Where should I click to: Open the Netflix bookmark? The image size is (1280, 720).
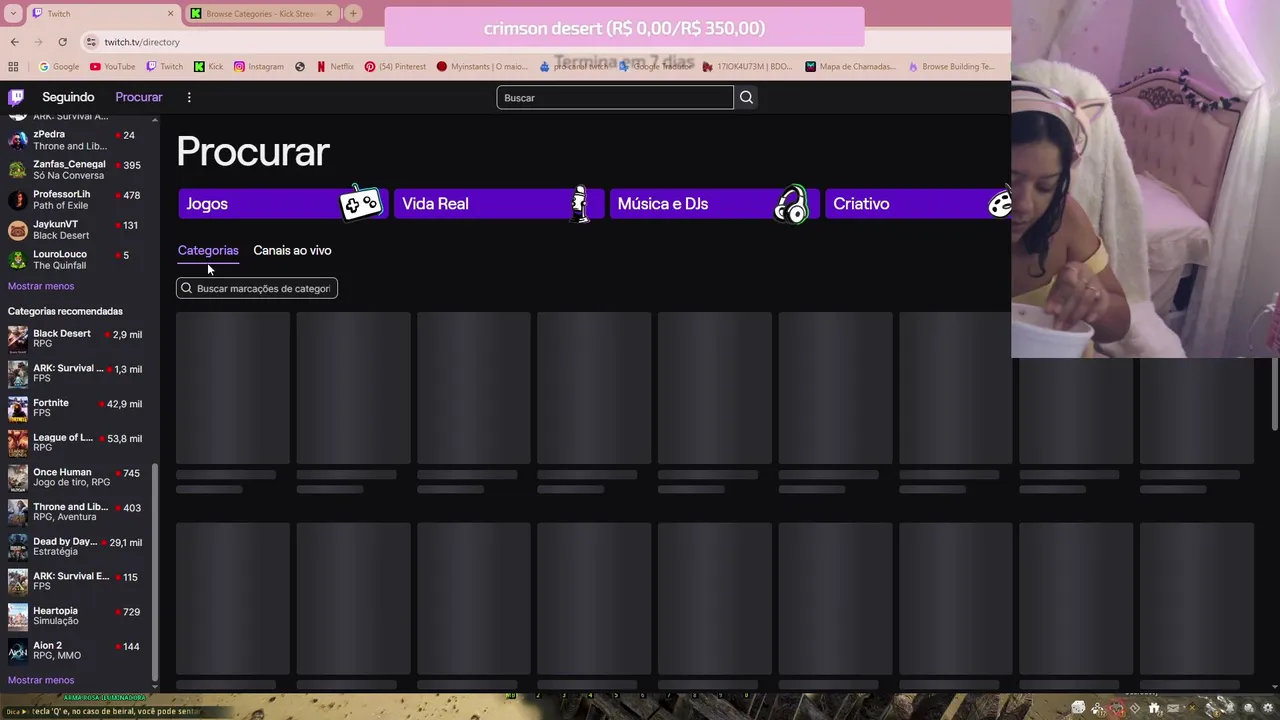[x=335, y=67]
